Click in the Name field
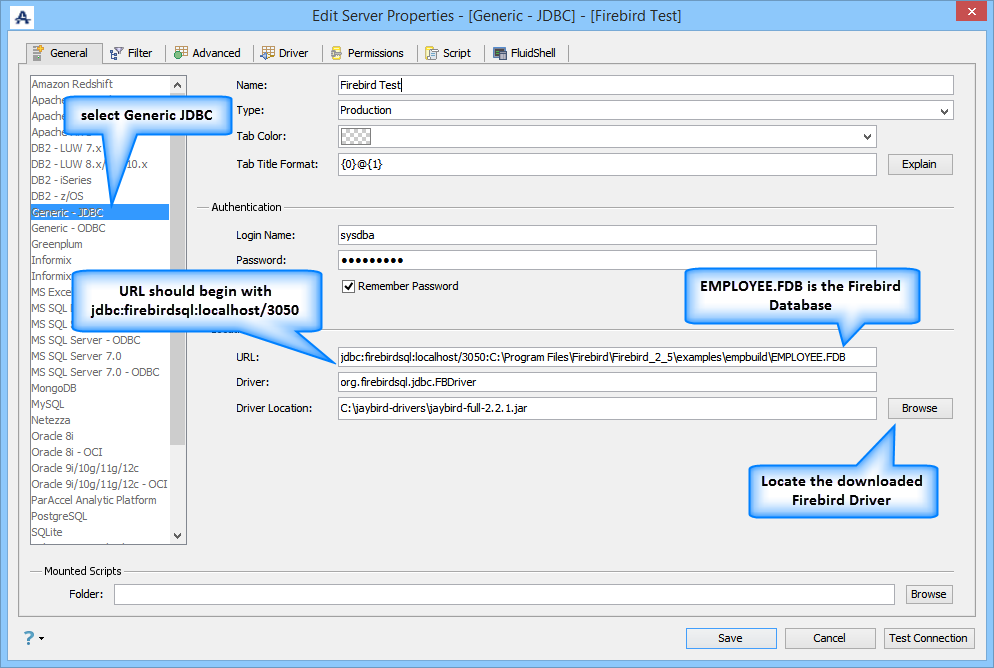This screenshot has height=668, width=994. pyautogui.click(x=645, y=85)
